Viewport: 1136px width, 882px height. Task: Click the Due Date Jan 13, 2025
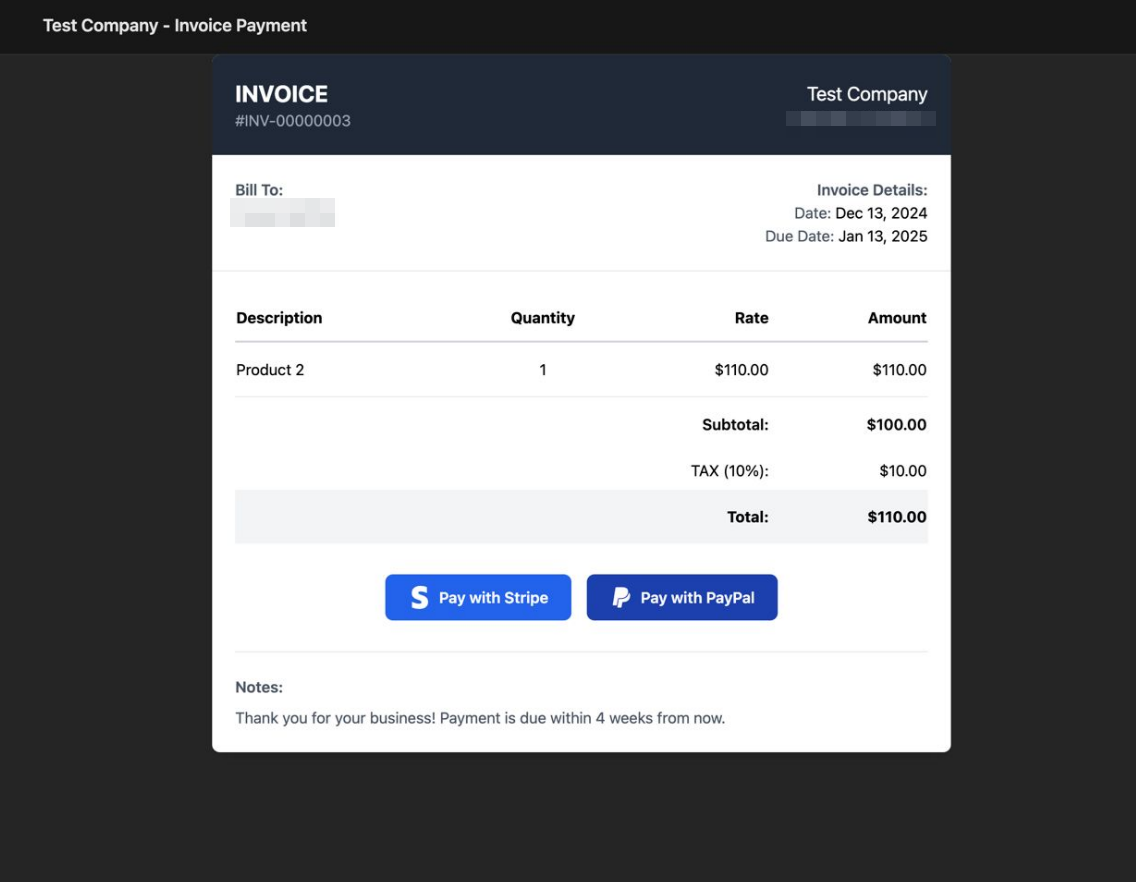pyautogui.click(x=846, y=236)
